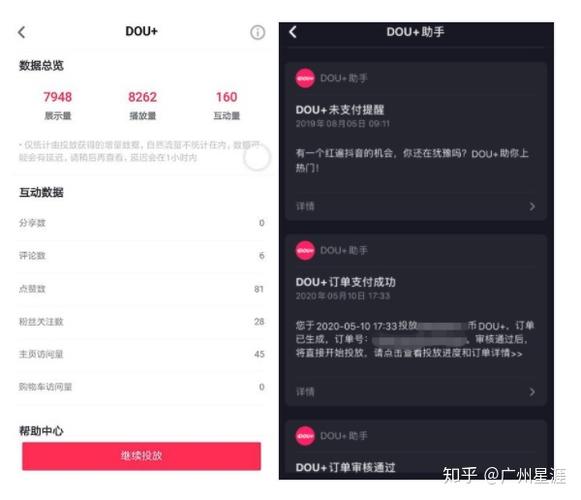
Task: Select the 160 互动量 statistic
Action: [x=226, y=105]
